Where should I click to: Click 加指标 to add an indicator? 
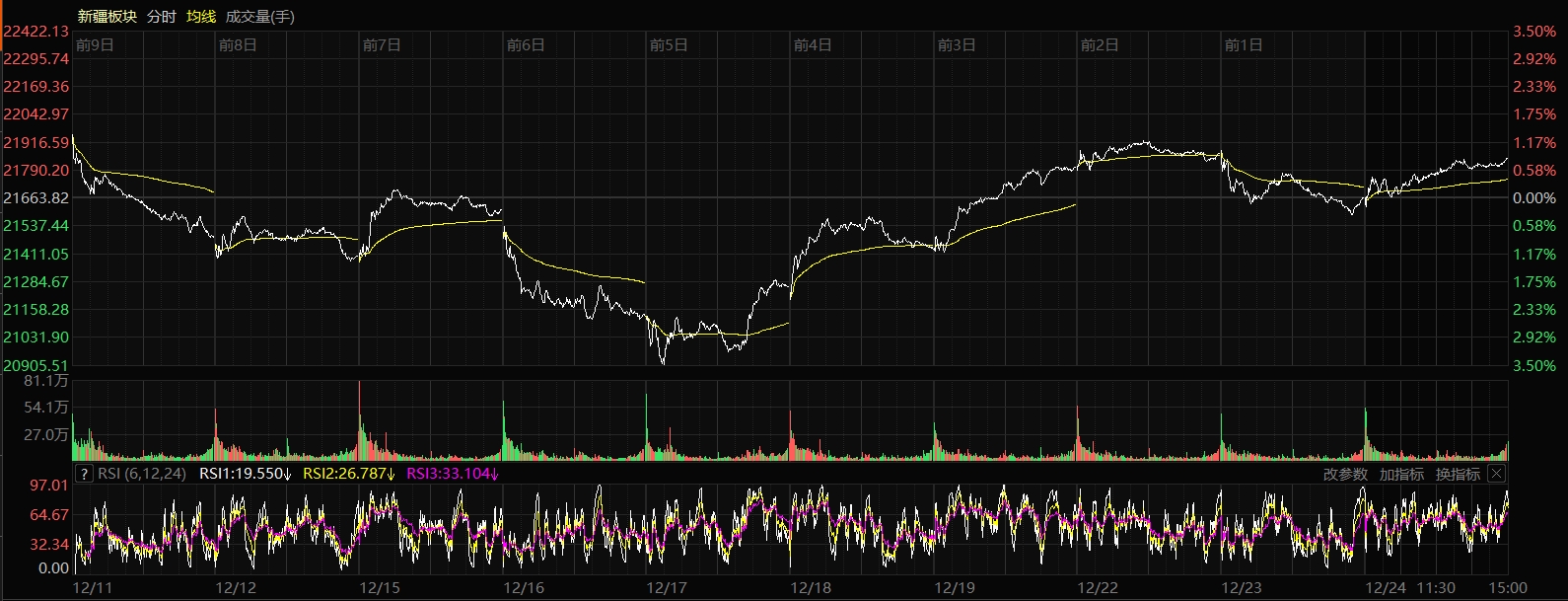pyautogui.click(x=1401, y=475)
